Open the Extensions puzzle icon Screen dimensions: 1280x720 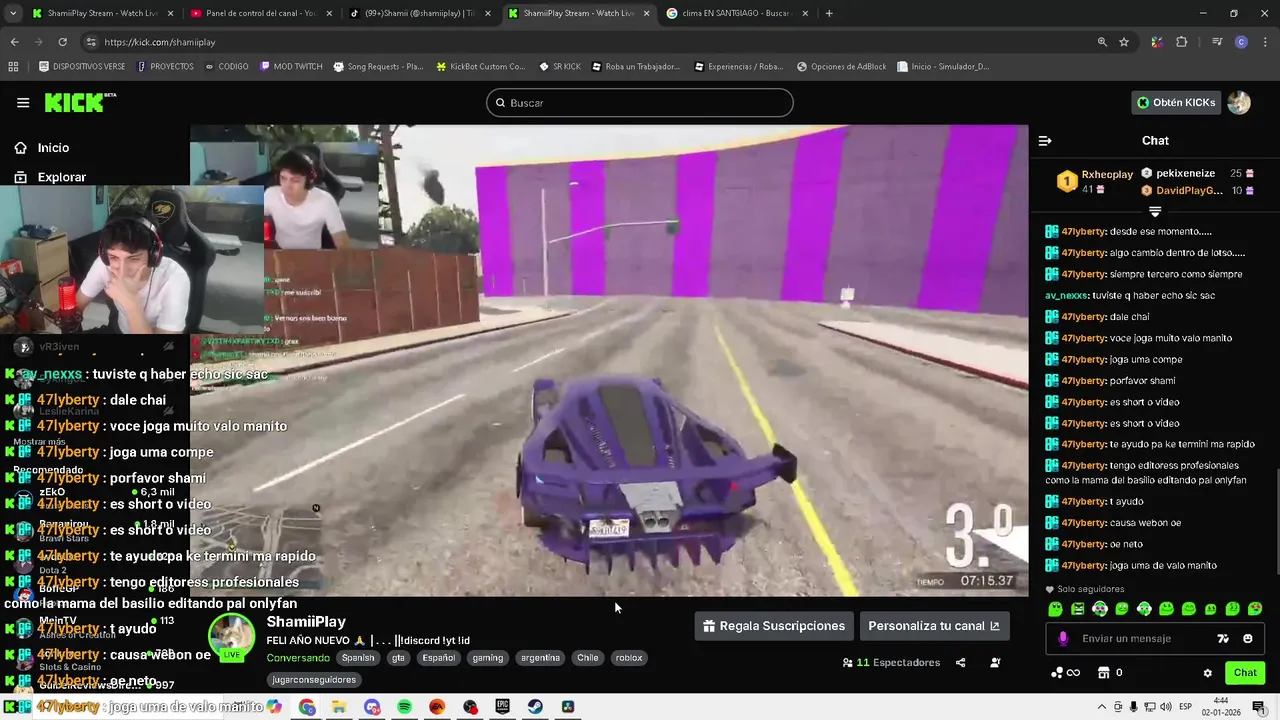click(1182, 42)
